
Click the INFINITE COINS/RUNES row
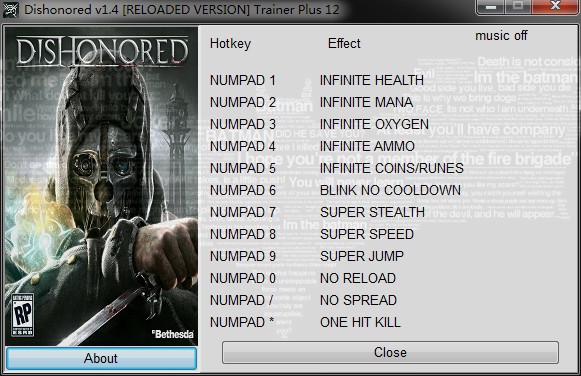(x=392, y=168)
